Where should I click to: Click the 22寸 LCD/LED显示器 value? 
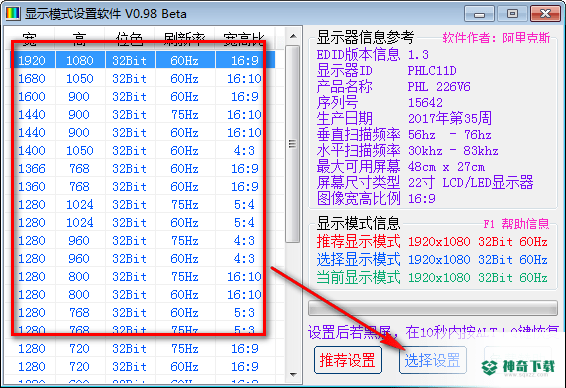point(471,183)
